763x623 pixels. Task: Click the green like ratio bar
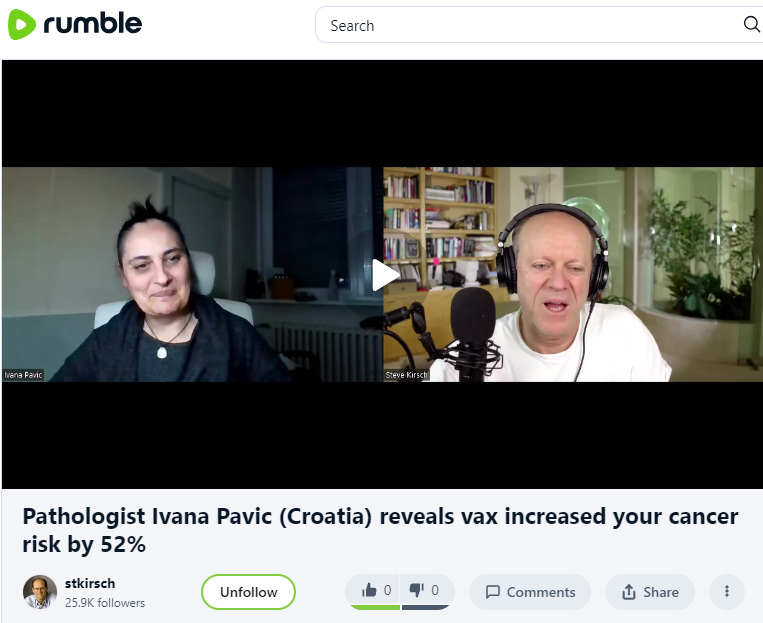click(x=375, y=607)
